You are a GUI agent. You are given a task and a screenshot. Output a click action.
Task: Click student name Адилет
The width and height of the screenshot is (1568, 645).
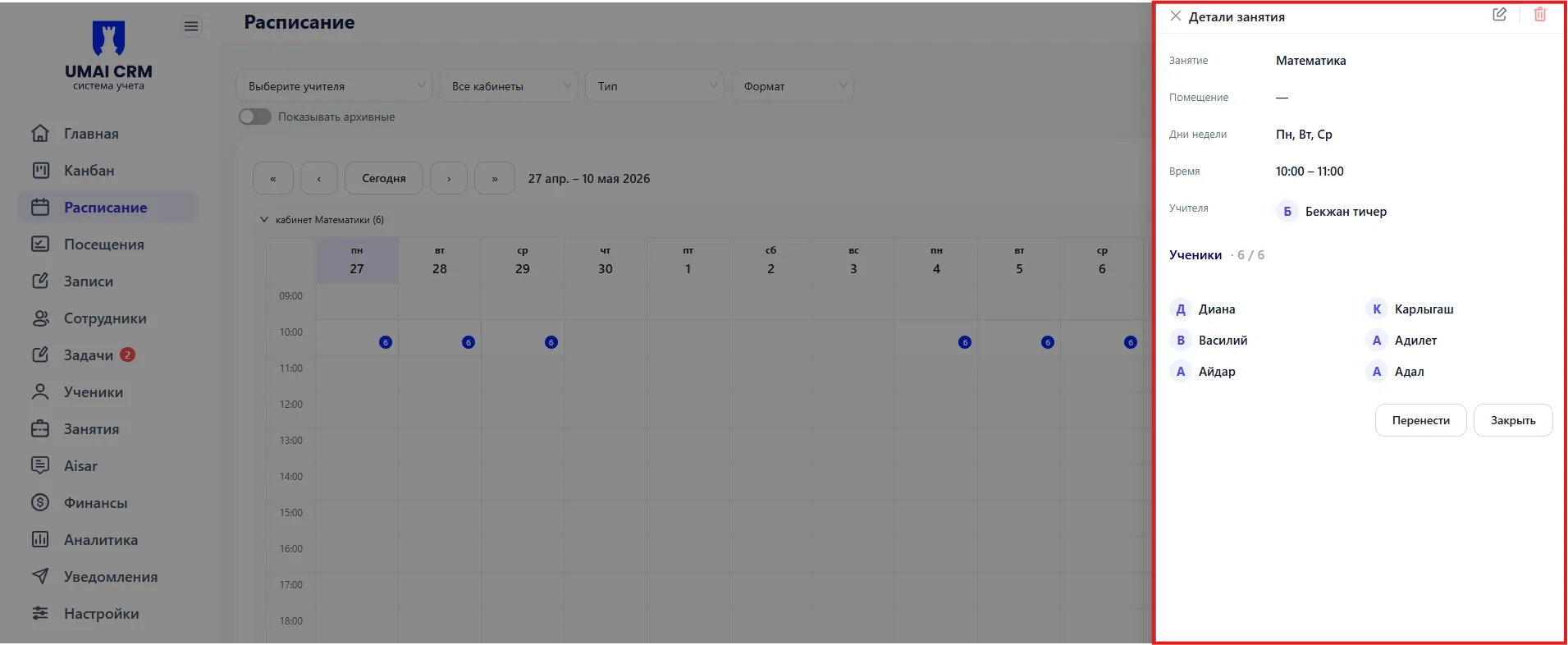tap(1415, 341)
